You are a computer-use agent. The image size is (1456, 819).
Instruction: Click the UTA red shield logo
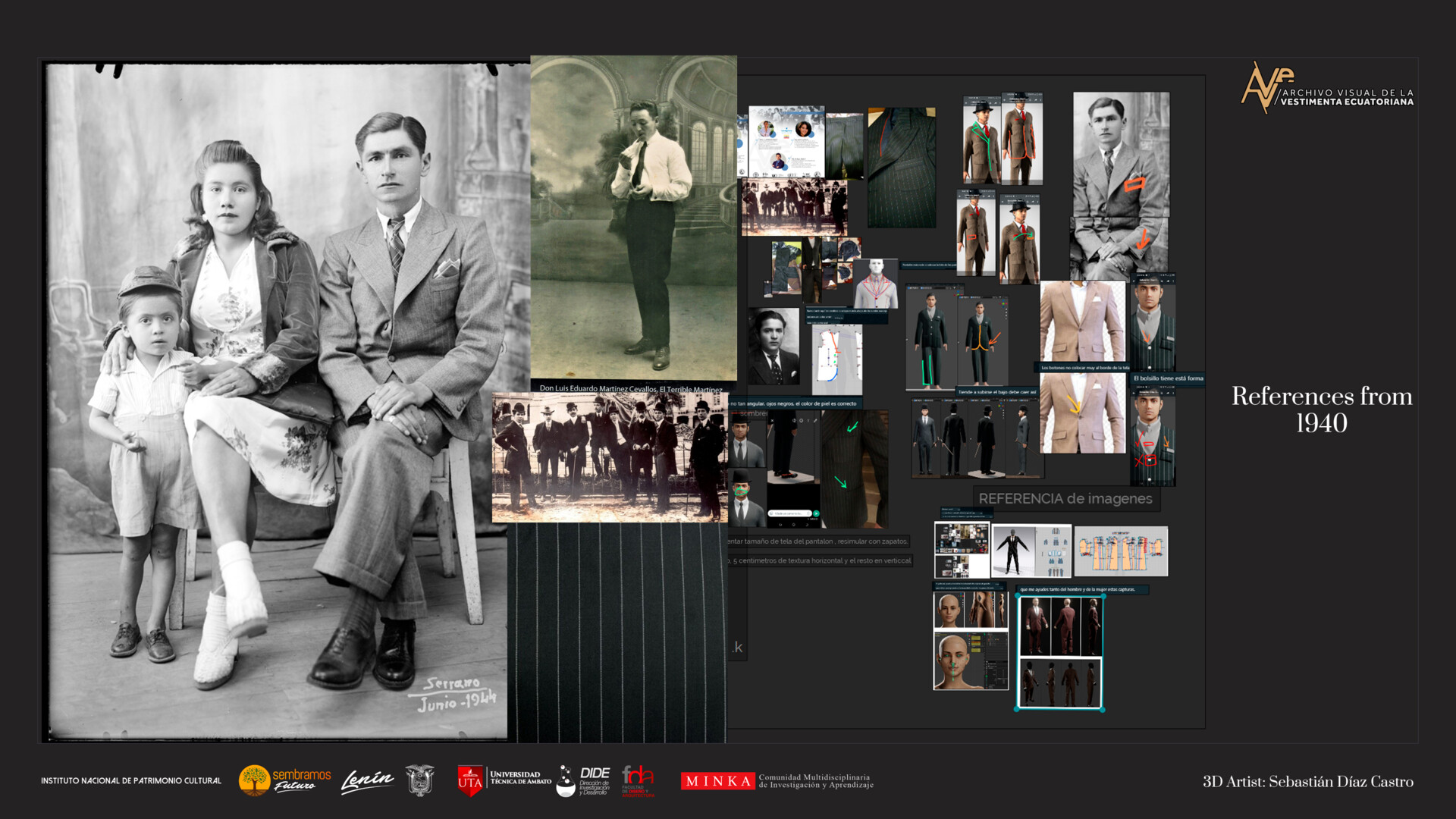point(470,780)
